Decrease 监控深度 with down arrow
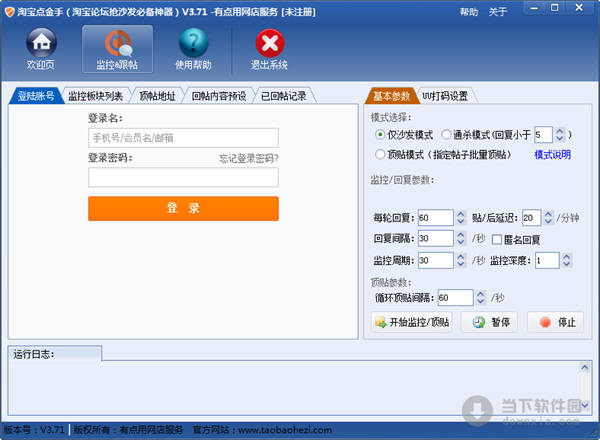 pyautogui.click(x=567, y=264)
